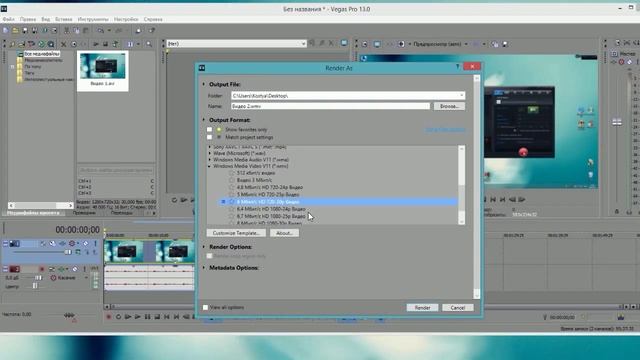Toggle favorite star for 512 kbit/s template

231,173
